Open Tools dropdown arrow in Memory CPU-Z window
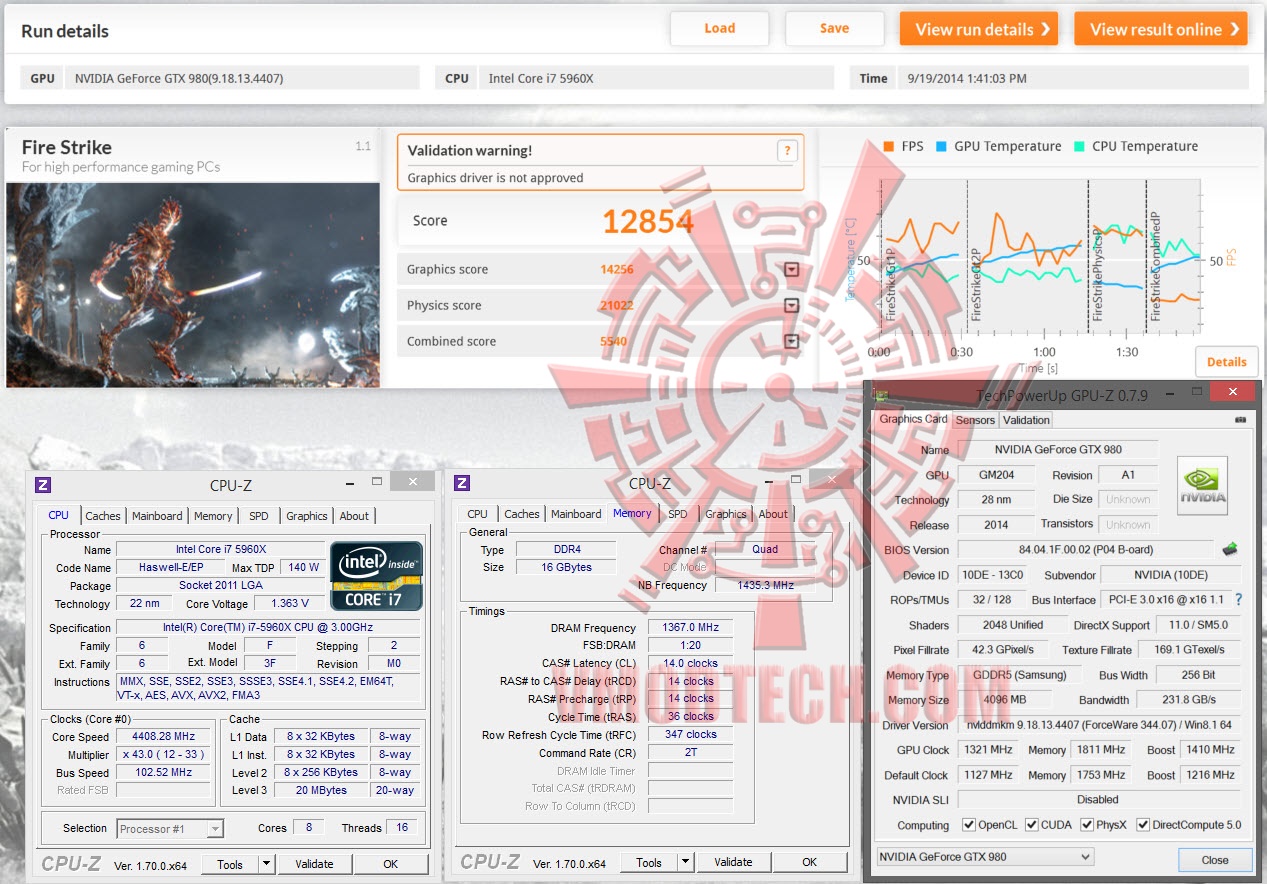This screenshot has width=1267, height=884. click(685, 862)
